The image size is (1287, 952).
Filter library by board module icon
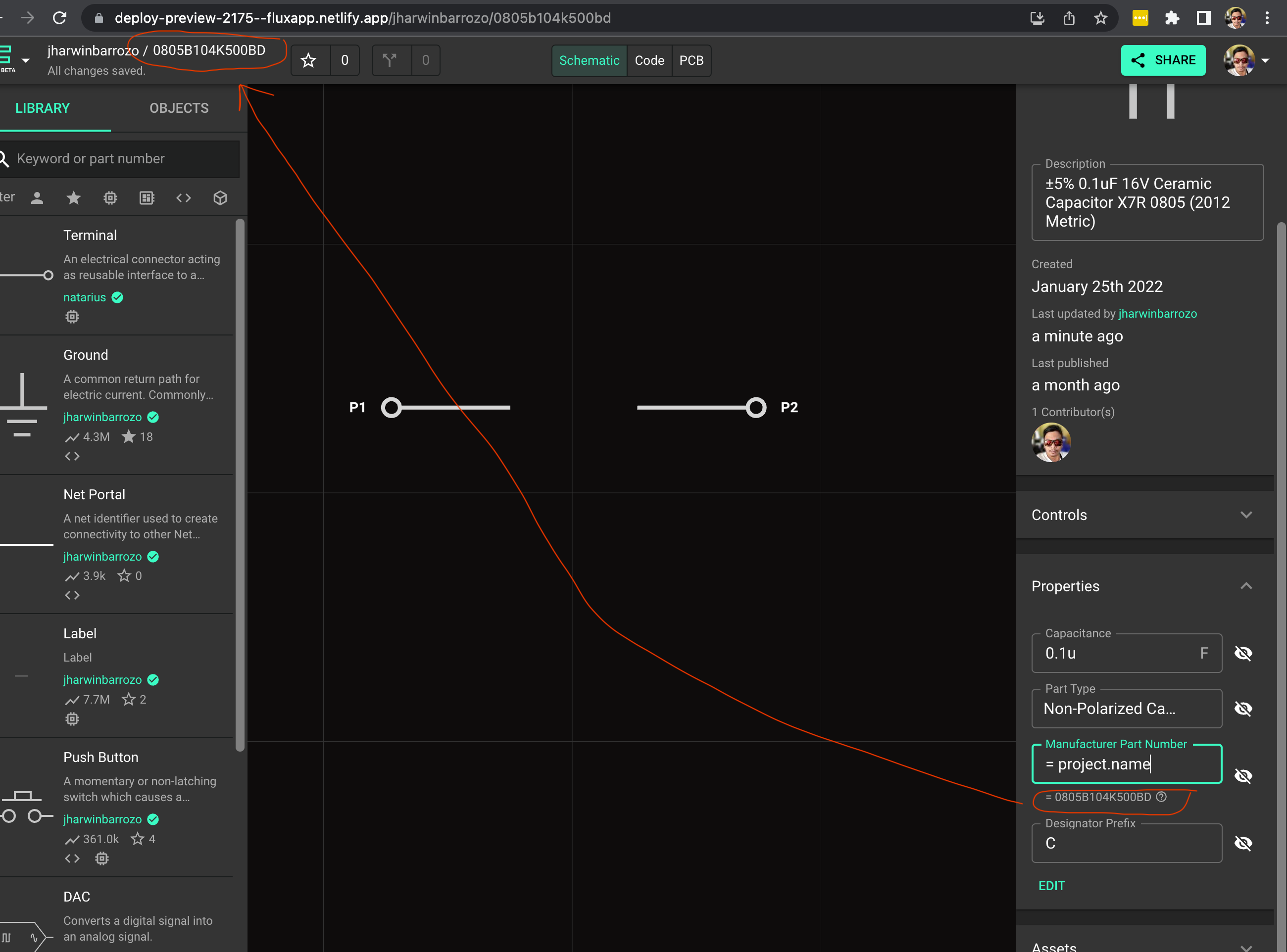tap(147, 197)
